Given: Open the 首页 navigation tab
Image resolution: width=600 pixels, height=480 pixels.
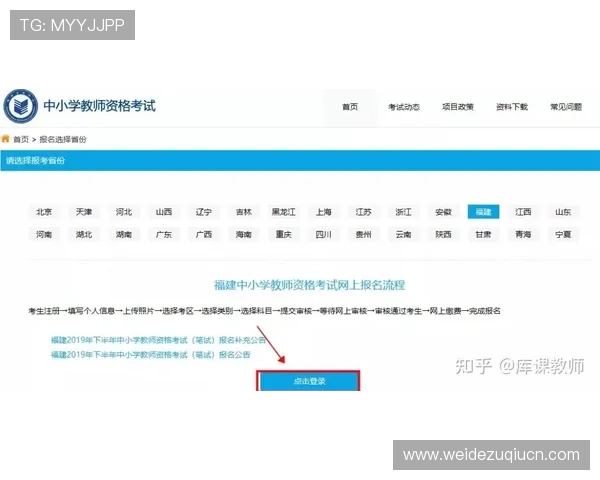Looking at the screenshot, I should 350,107.
